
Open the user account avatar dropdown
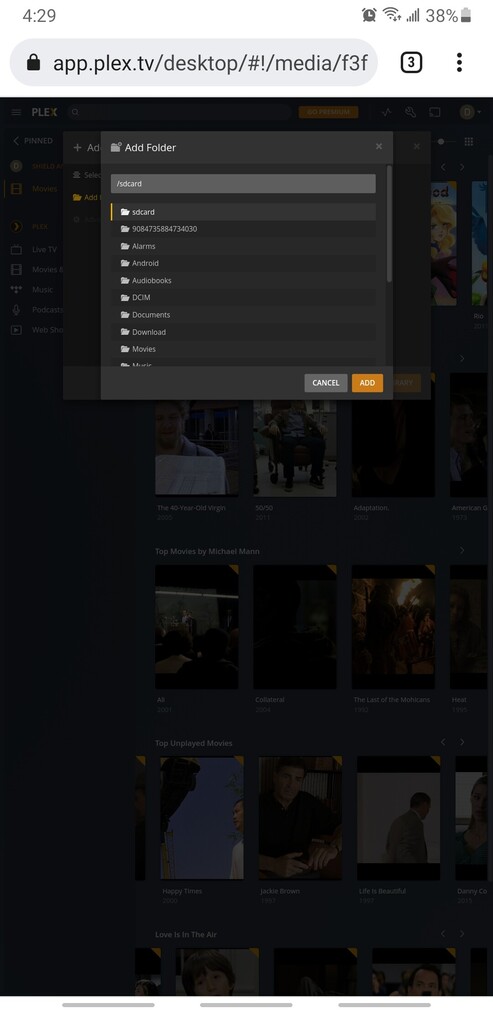coord(470,112)
